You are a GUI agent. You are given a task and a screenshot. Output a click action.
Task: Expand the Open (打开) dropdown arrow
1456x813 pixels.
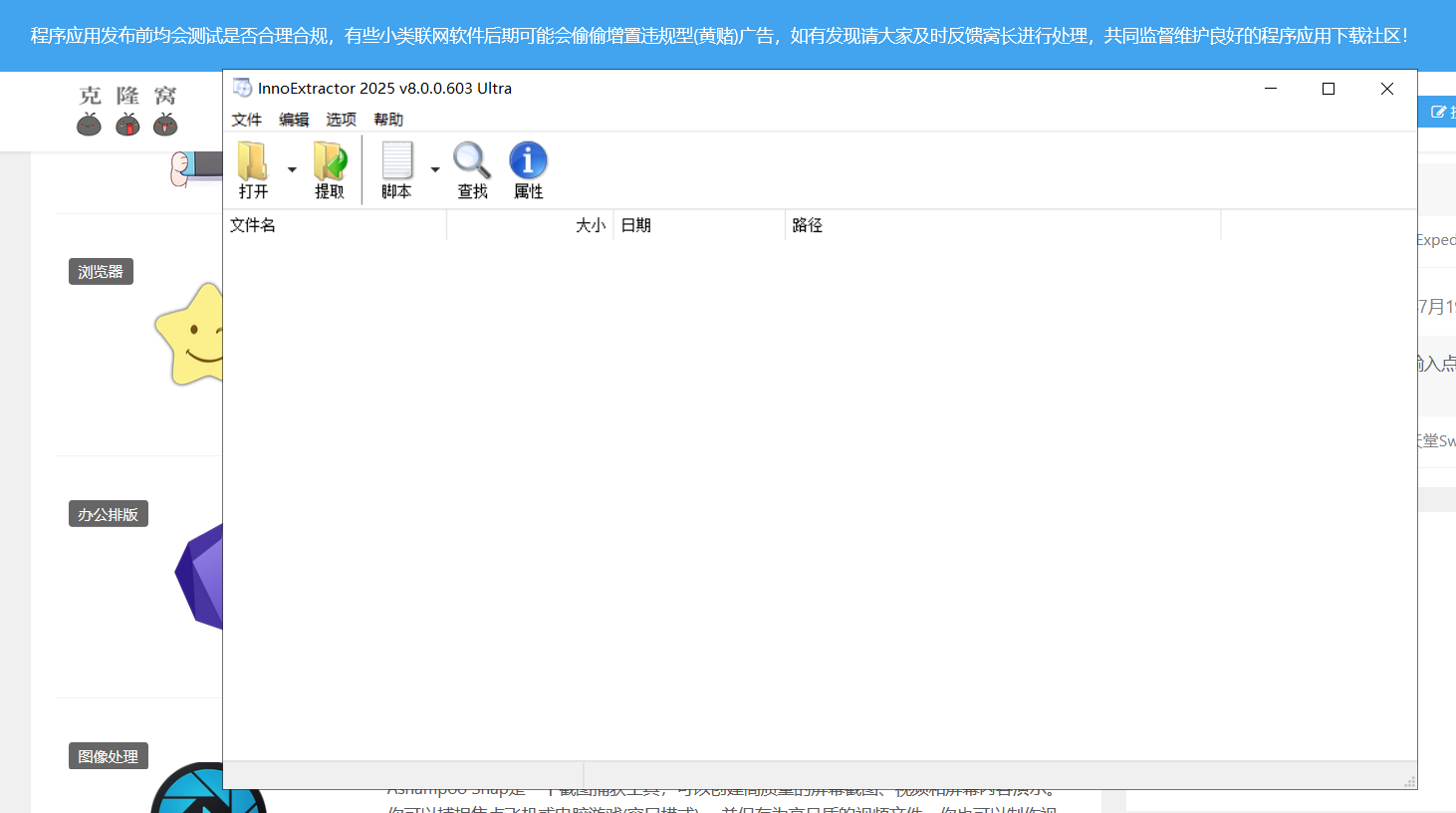(292, 169)
